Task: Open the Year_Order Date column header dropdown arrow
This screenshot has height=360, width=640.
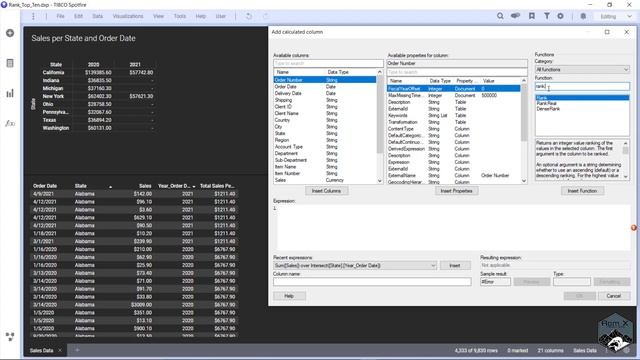Action: [x=194, y=187]
